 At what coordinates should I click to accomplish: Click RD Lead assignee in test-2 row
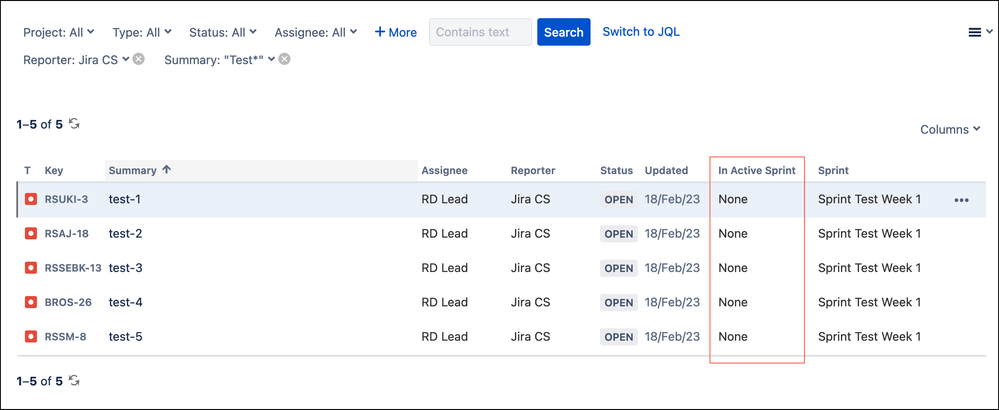coord(445,234)
